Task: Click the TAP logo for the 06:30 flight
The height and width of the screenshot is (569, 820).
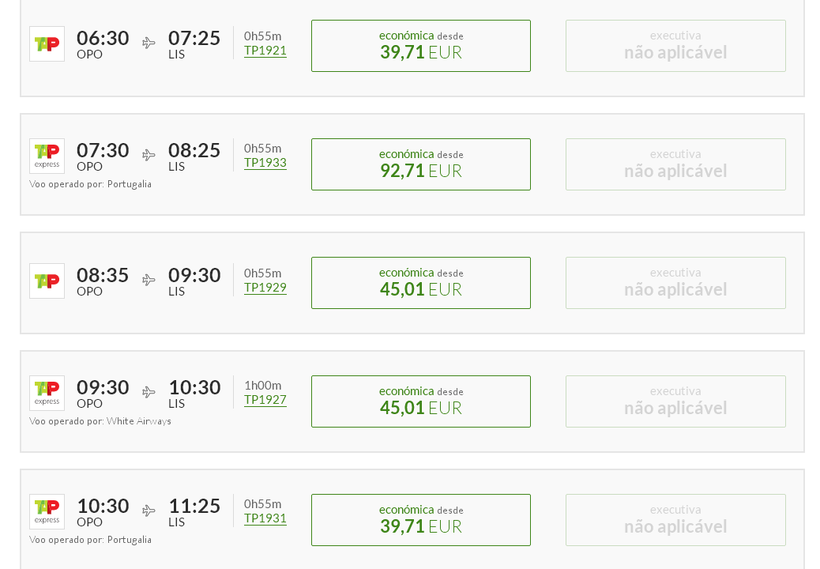Action: (x=47, y=44)
